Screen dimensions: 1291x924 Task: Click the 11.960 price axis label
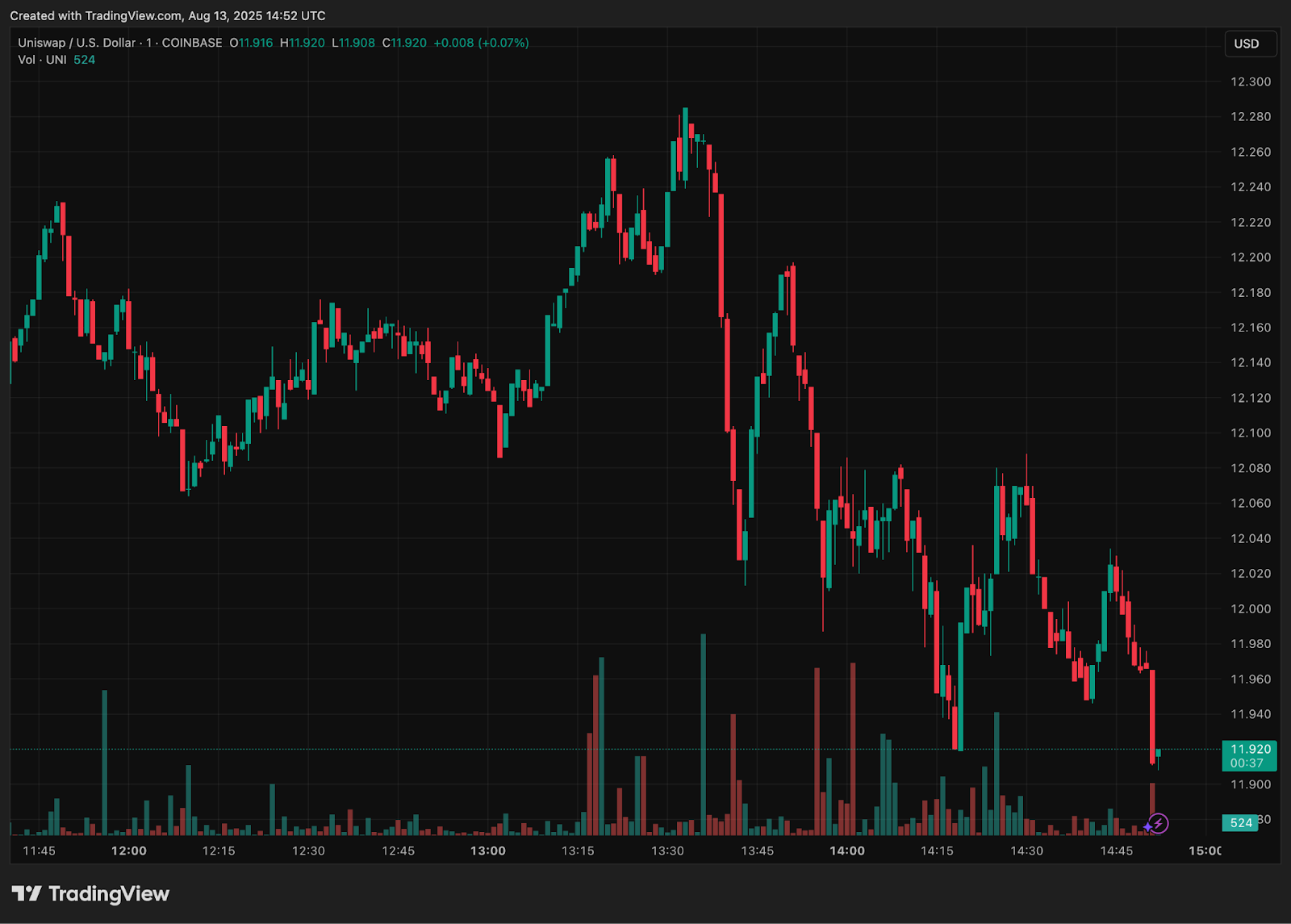[1251, 679]
